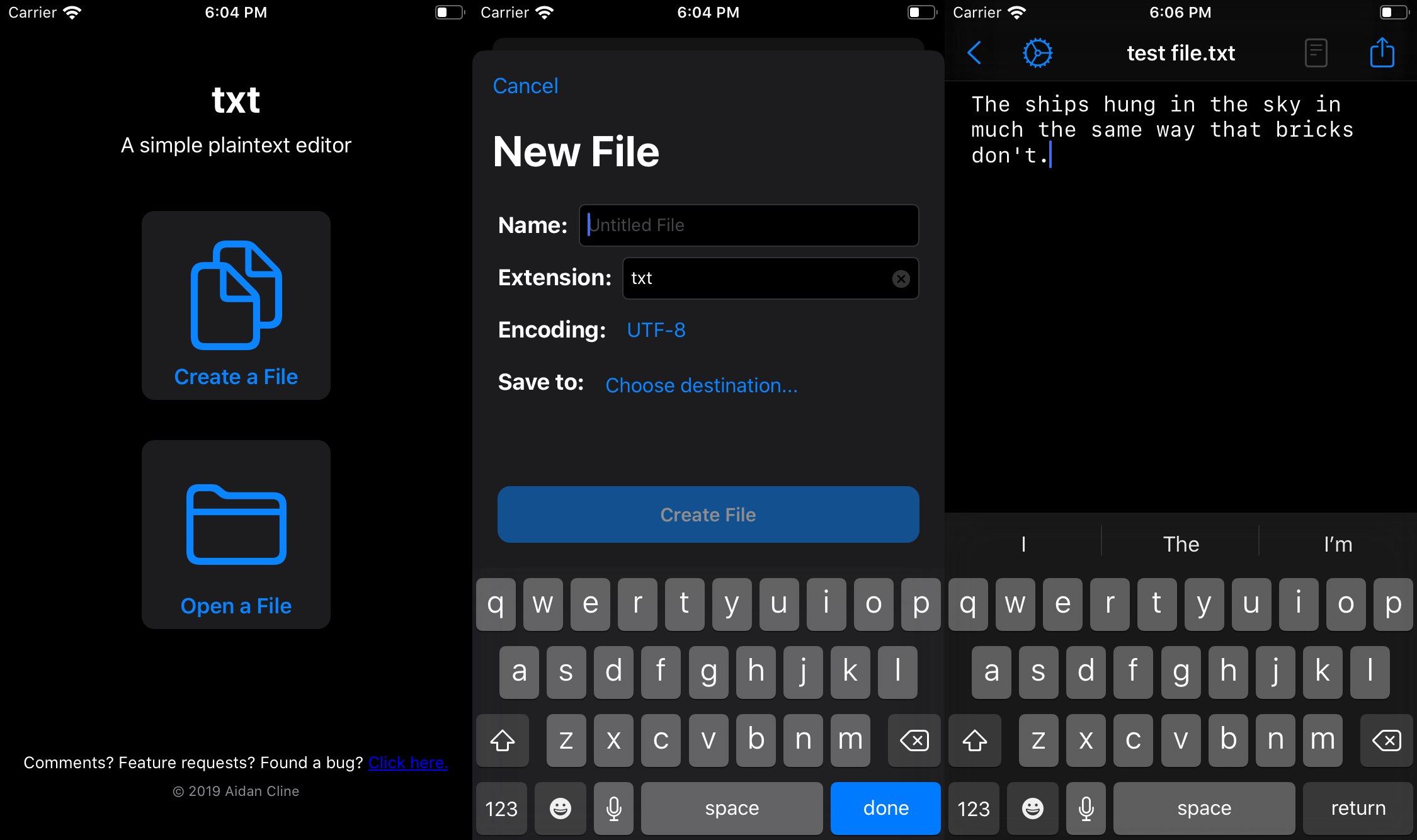The height and width of the screenshot is (840, 1417).
Task: Tap the microphone key on the editor keyboard
Action: pyautogui.click(x=1086, y=808)
